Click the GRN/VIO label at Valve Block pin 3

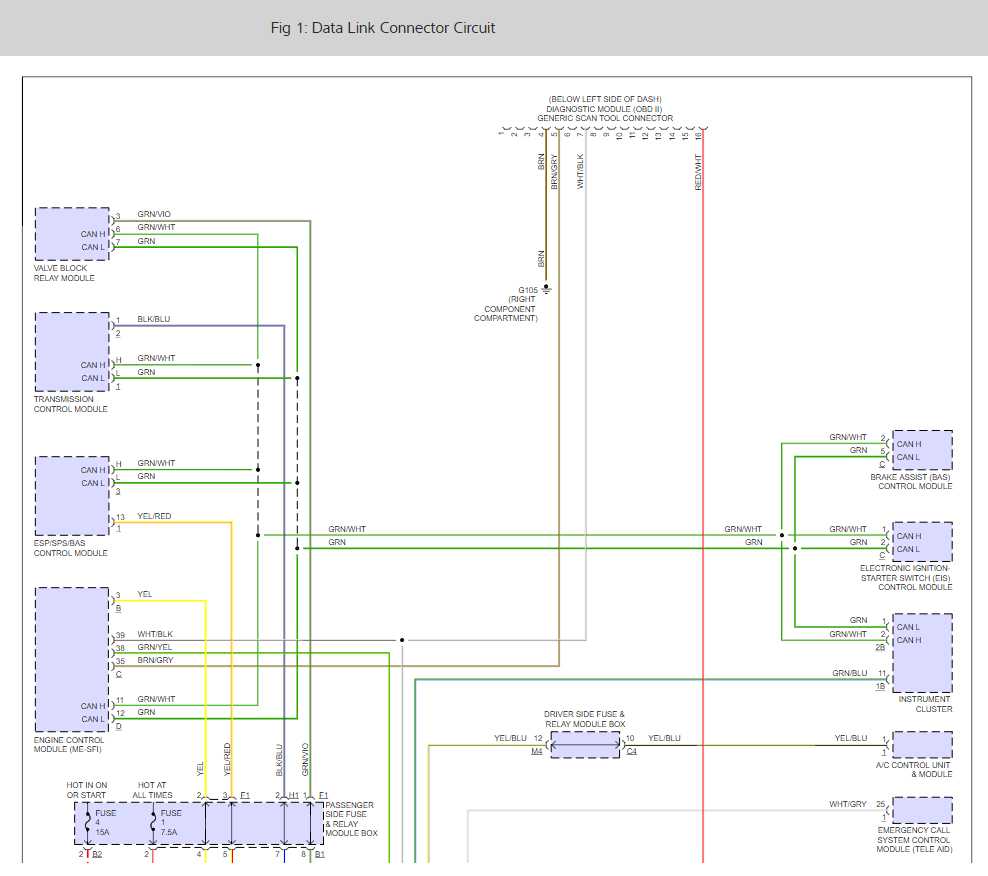click(154, 214)
